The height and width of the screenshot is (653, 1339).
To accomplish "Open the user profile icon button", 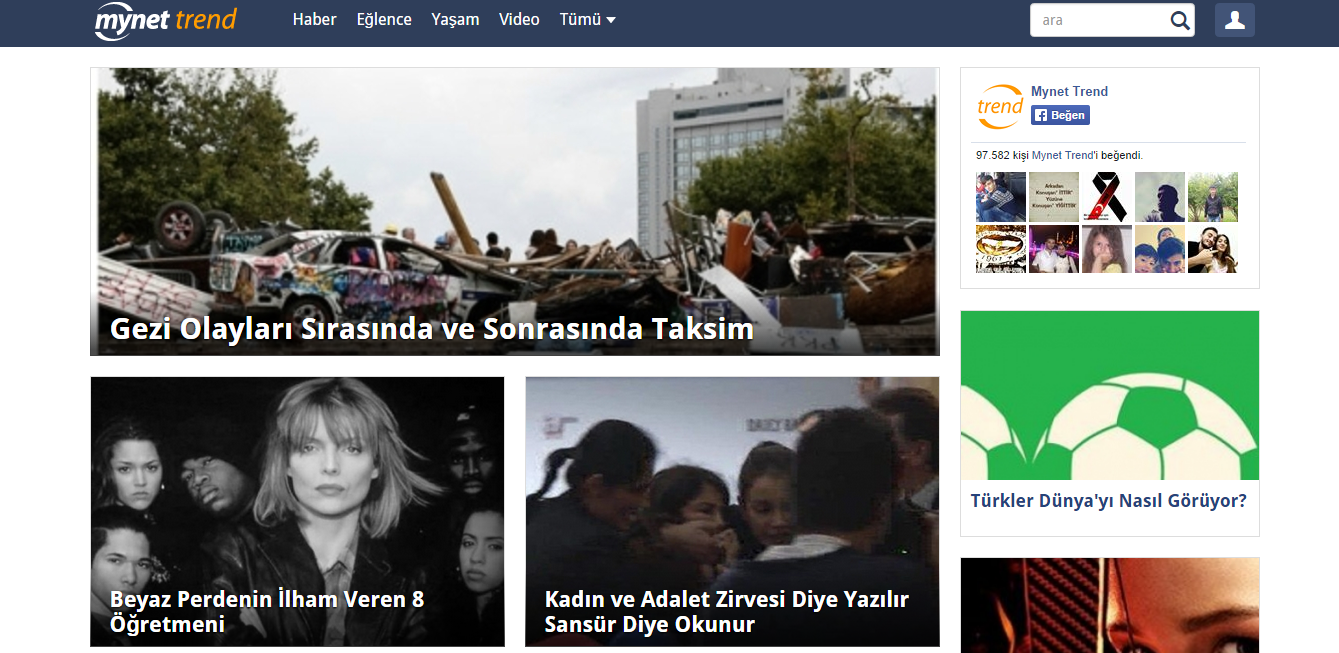I will pyautogui.click(x=1234, y=20).
